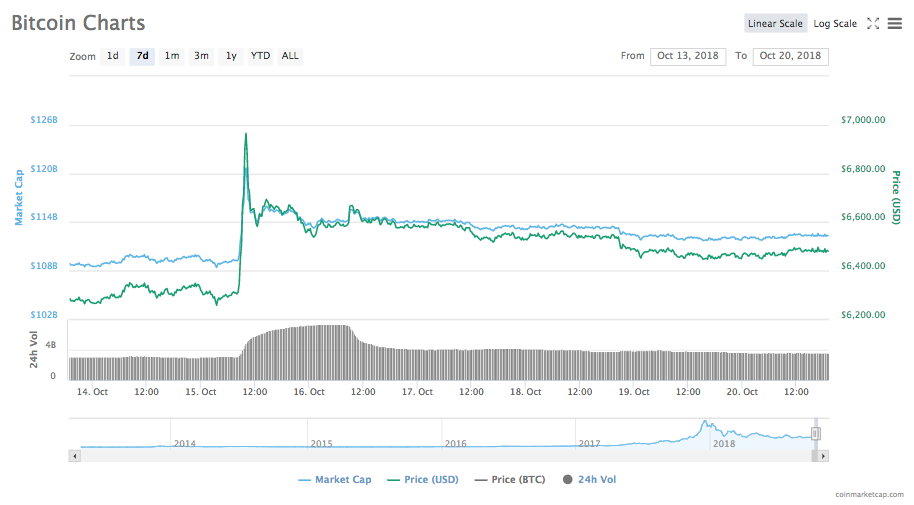The height and width of the screenshot is (505, 914).
Task: Open the chart hamburger menu
Action: (895, 23)
